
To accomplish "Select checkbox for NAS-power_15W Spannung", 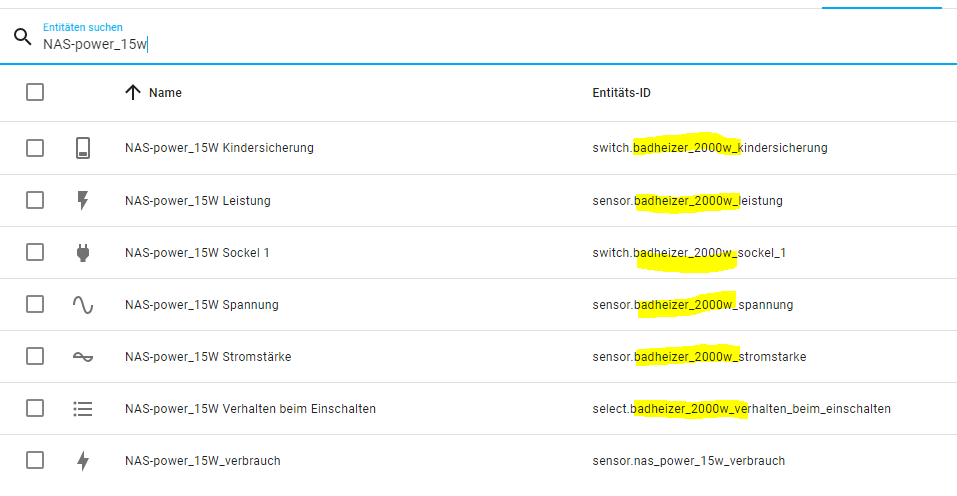I will pos(35,304).
